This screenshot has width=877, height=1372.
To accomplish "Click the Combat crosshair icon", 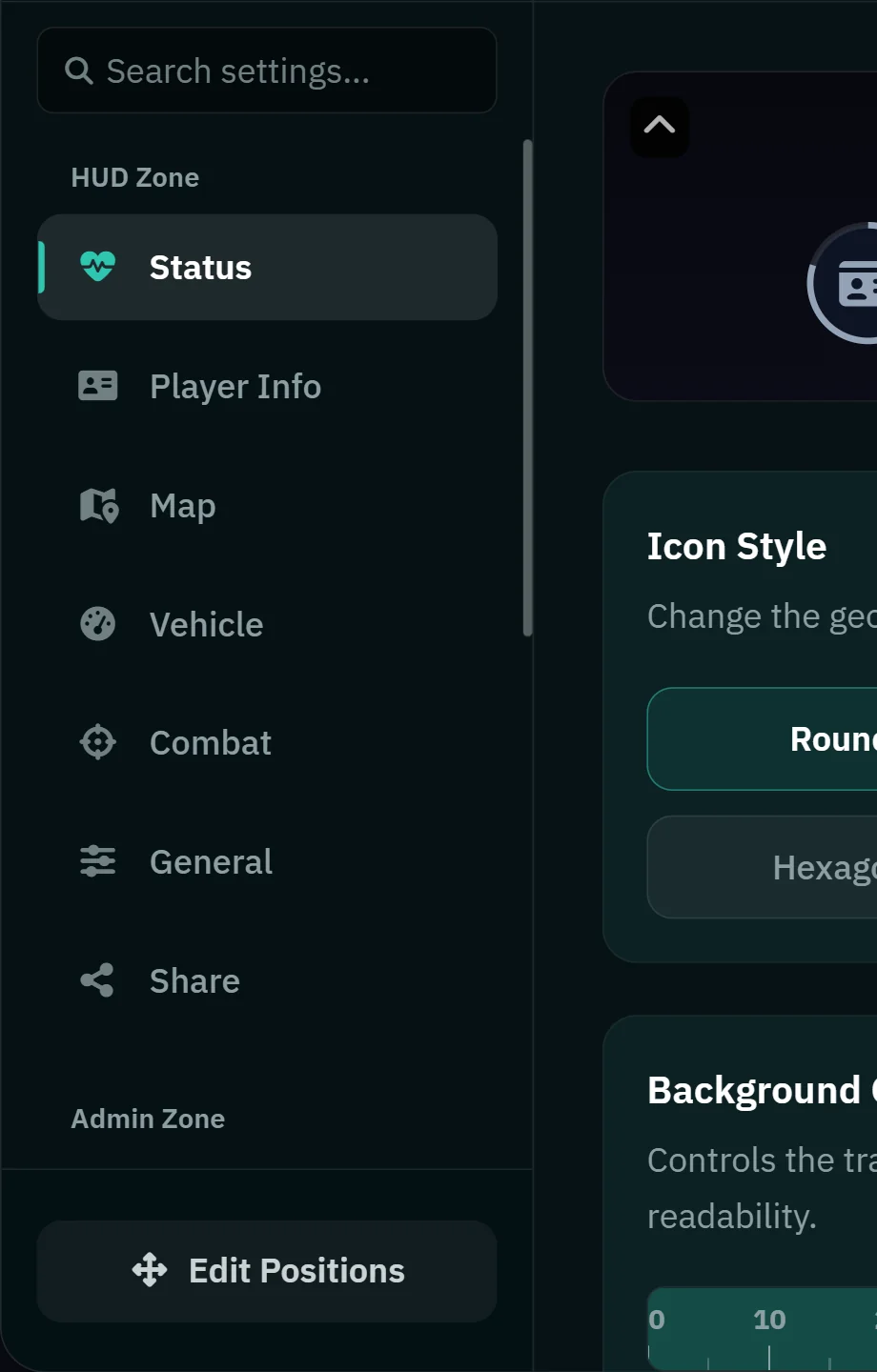I will point(97,742).
